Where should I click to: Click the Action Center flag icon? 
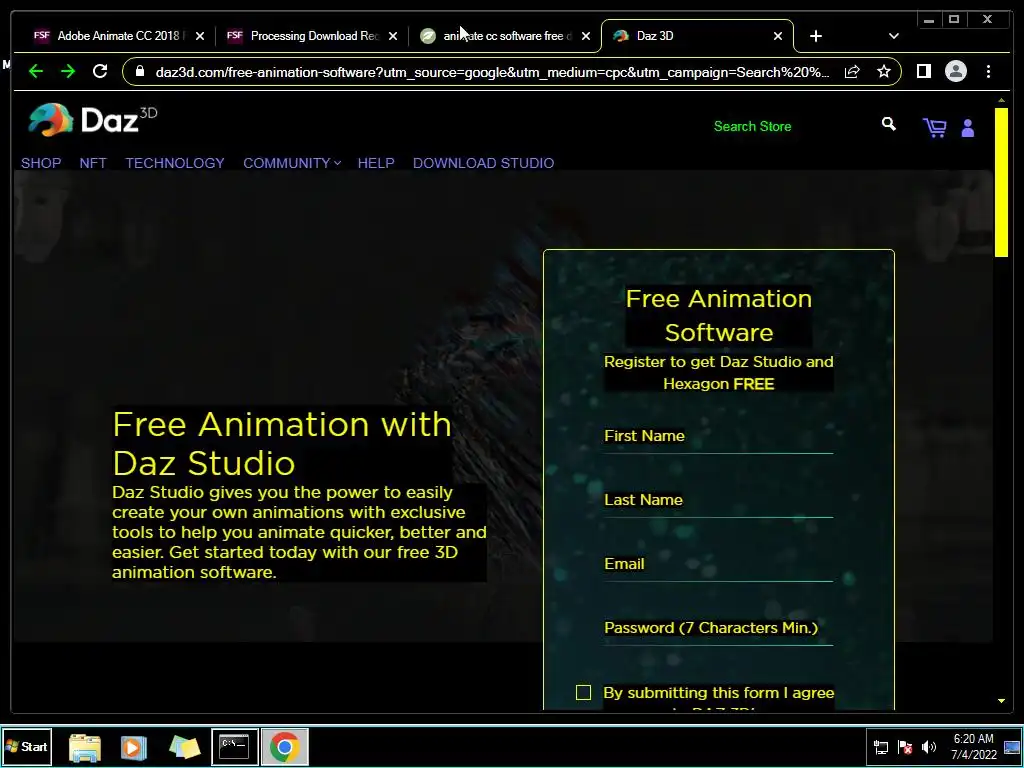click(905, 747)
